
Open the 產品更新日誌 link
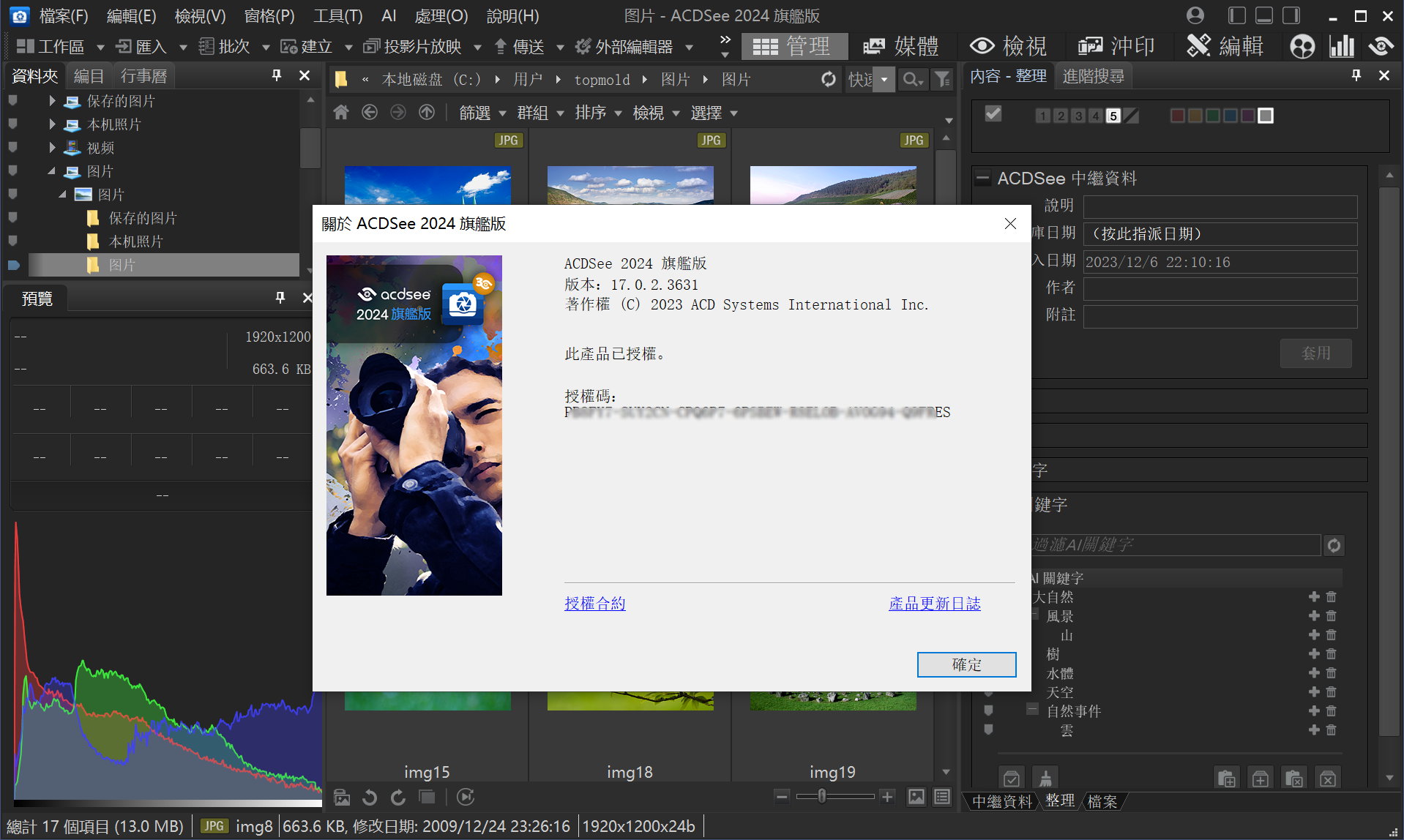pyautogui.click(x=934, y=604)
